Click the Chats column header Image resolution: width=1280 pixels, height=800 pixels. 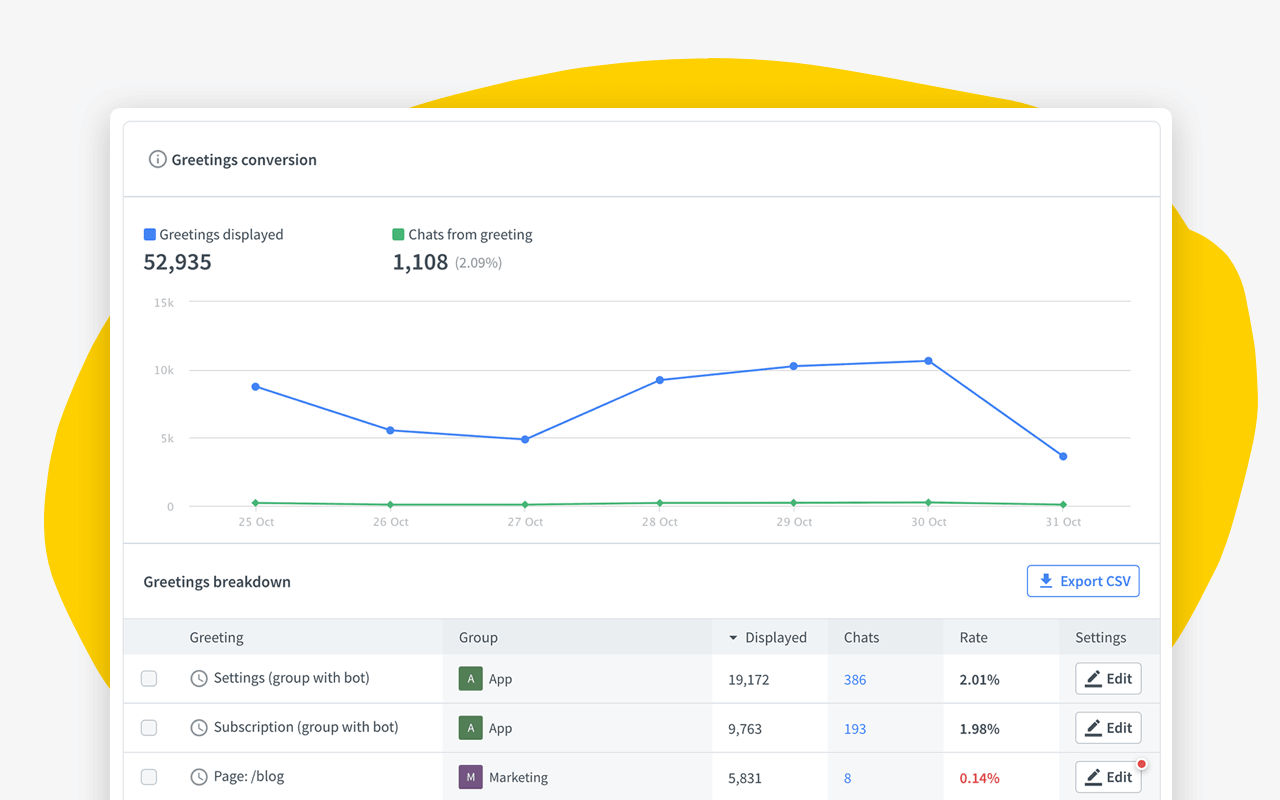click(861, 637)
